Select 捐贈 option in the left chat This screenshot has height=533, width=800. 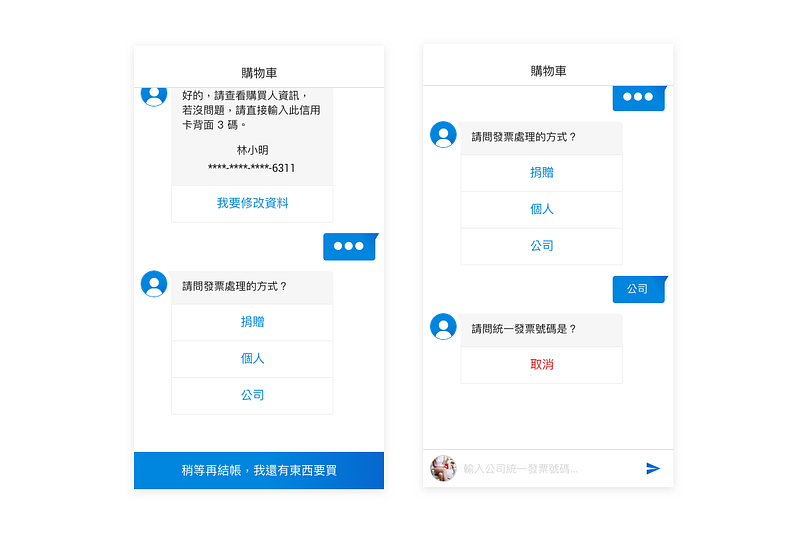pyautogui.click(x=252, y=322)
